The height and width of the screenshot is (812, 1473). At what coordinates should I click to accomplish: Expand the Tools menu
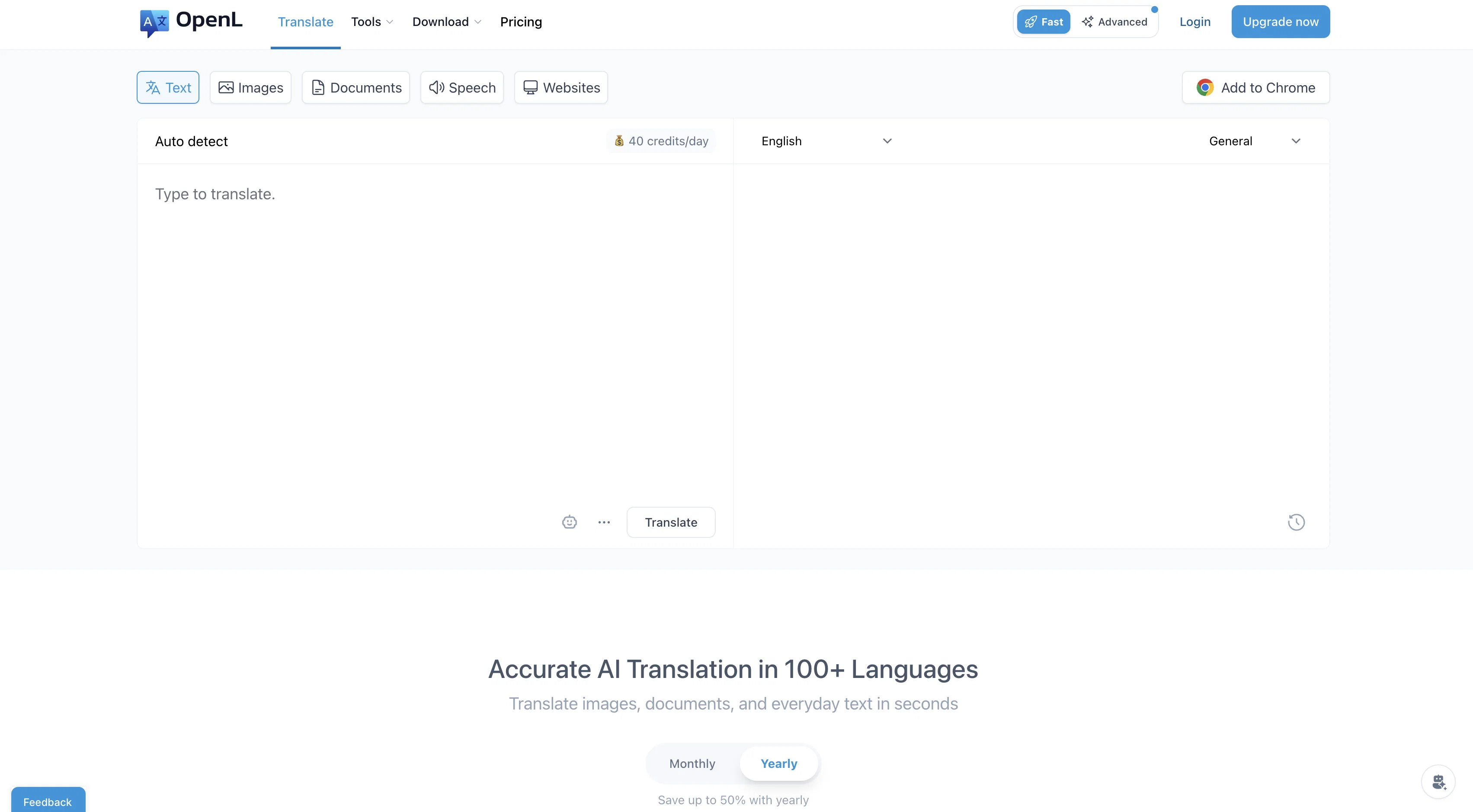pos(372,22)
